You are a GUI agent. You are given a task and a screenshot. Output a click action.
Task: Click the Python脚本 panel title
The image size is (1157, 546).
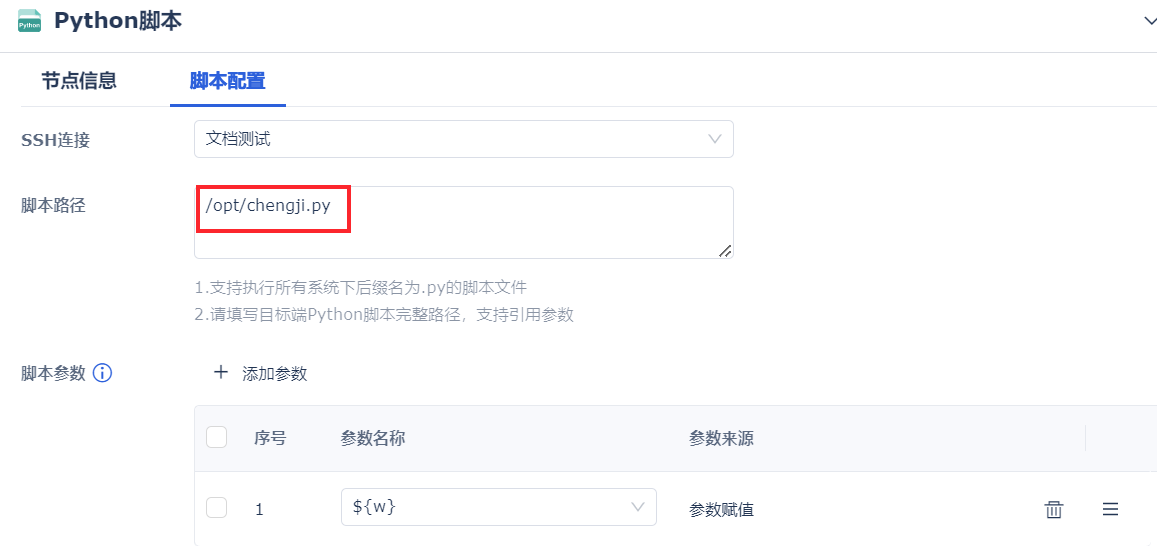[x=118, y=21]
